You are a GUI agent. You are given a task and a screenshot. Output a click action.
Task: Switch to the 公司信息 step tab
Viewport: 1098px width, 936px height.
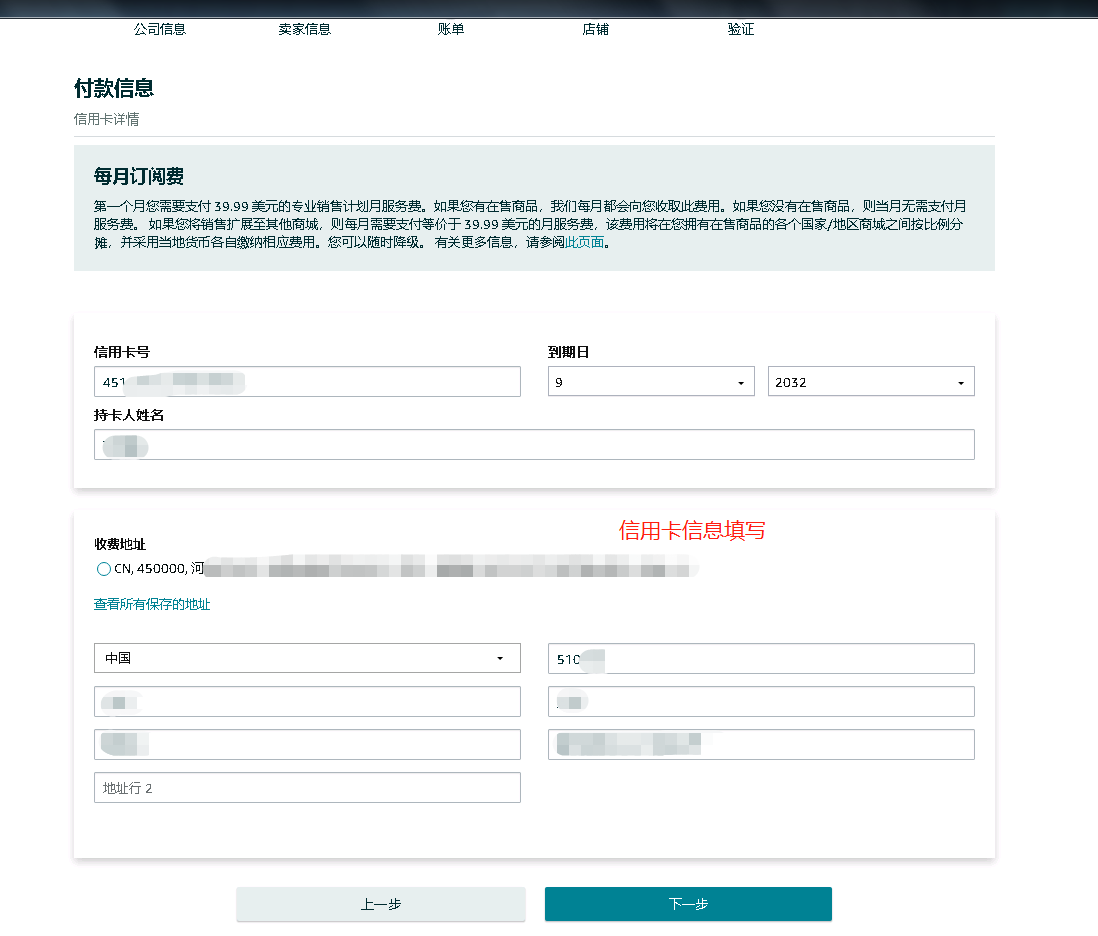pos(158,29)
